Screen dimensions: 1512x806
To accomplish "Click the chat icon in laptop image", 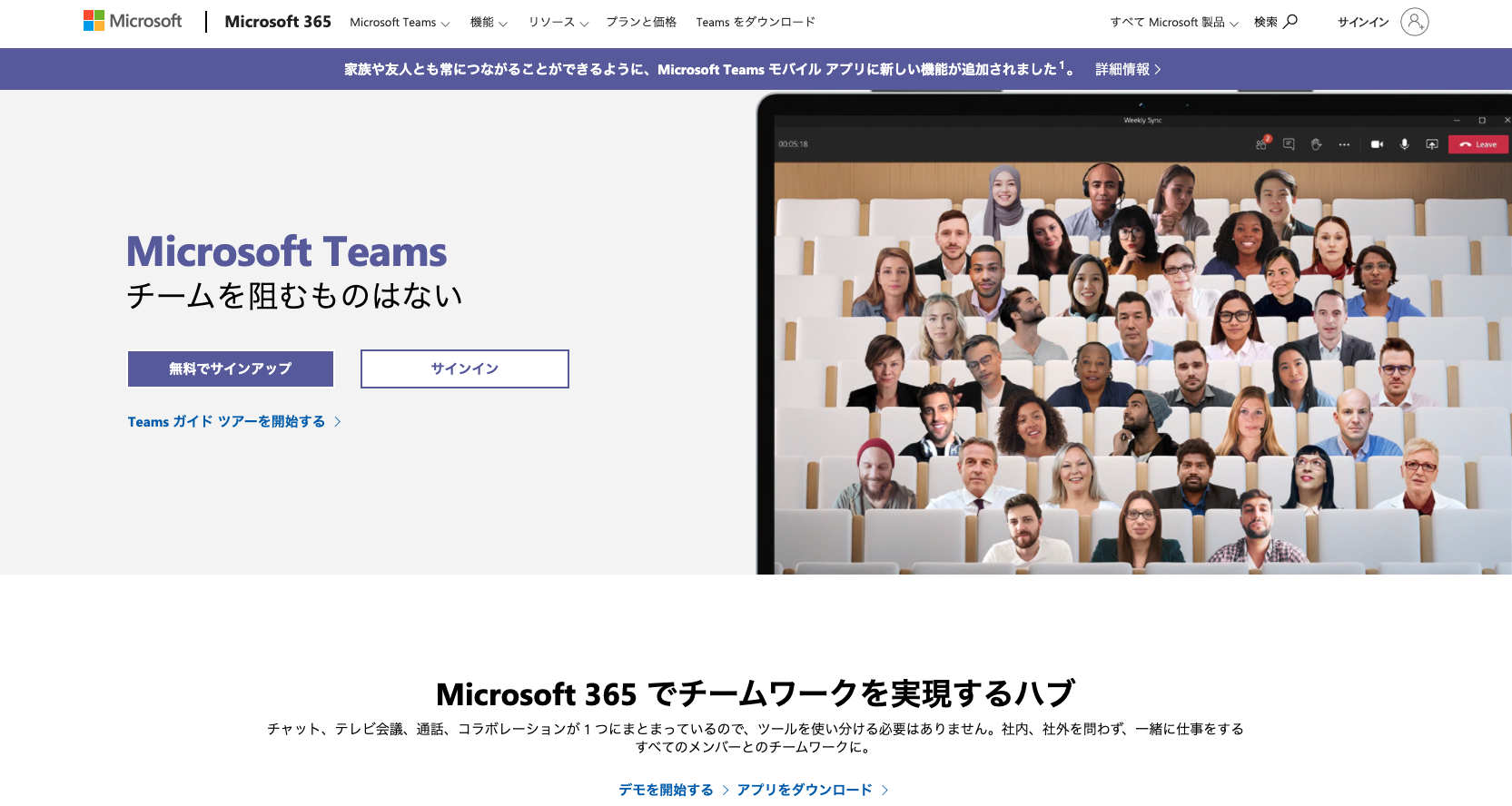I will coord(1289,143).
